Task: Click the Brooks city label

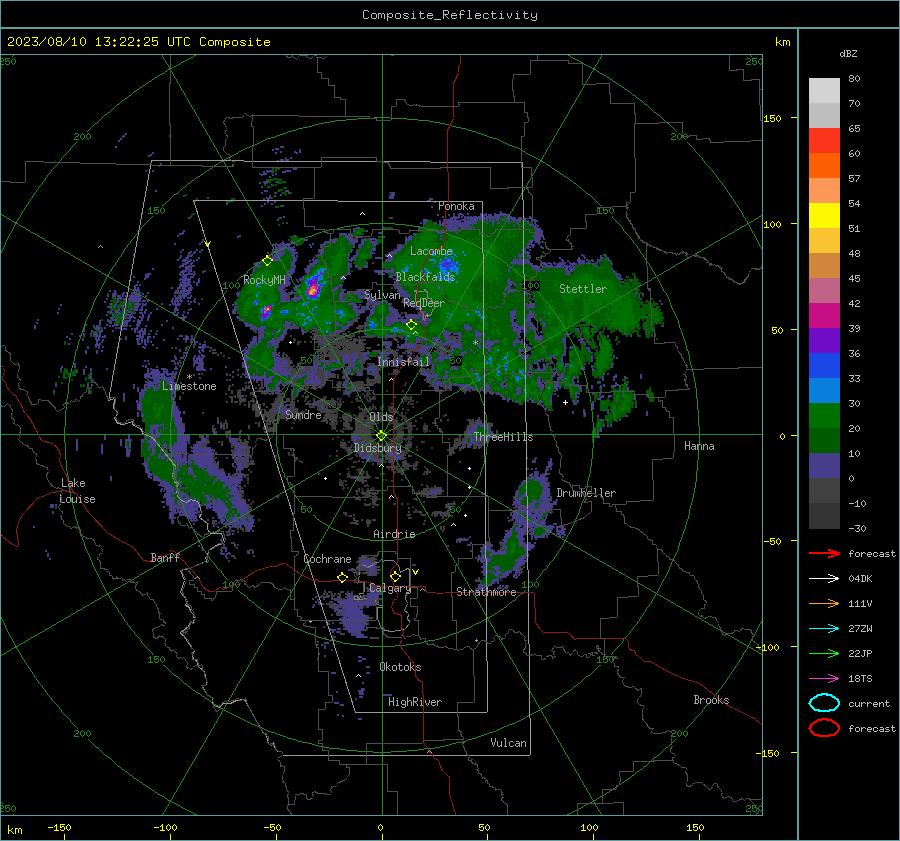Action: click(x=711, y=700)
